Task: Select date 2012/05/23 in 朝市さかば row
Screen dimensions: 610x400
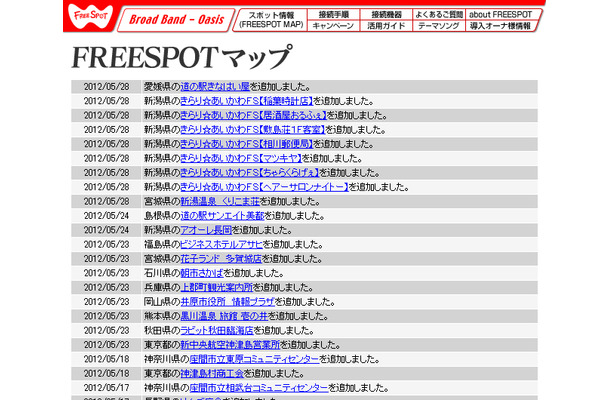Action: (x=107, y=273)
